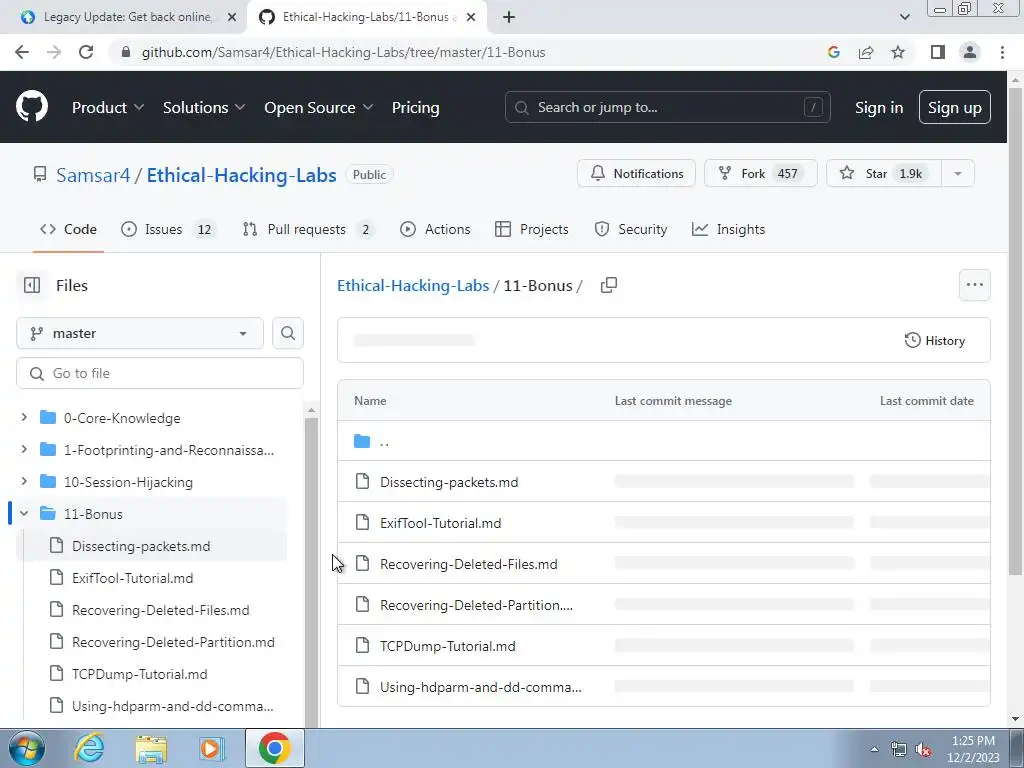Expand the 10-Session-Hijacking folder chevron
Viewport: 1024px width, 768px height.
(24, 481)
